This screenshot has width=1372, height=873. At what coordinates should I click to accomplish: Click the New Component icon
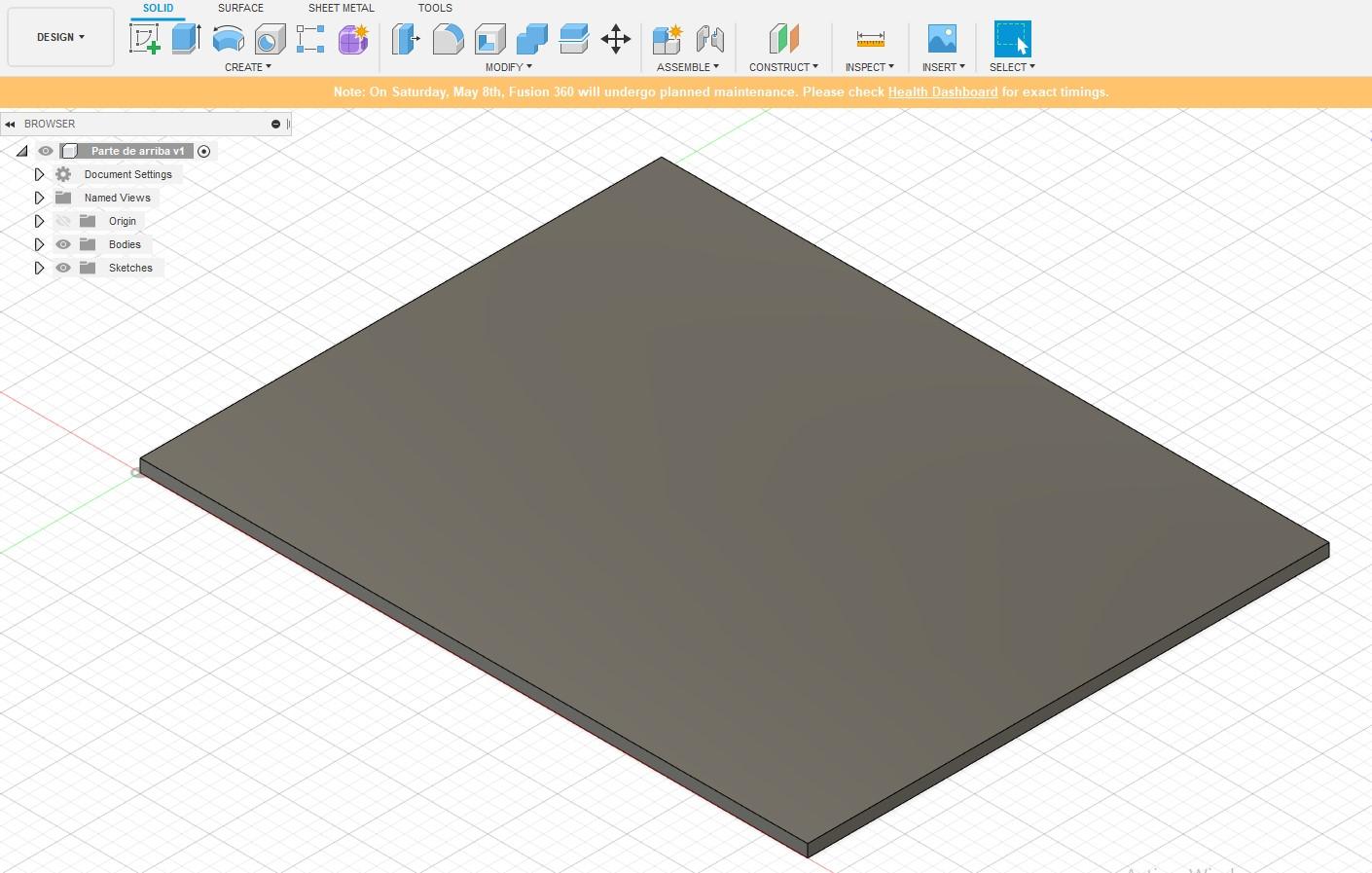668,39
